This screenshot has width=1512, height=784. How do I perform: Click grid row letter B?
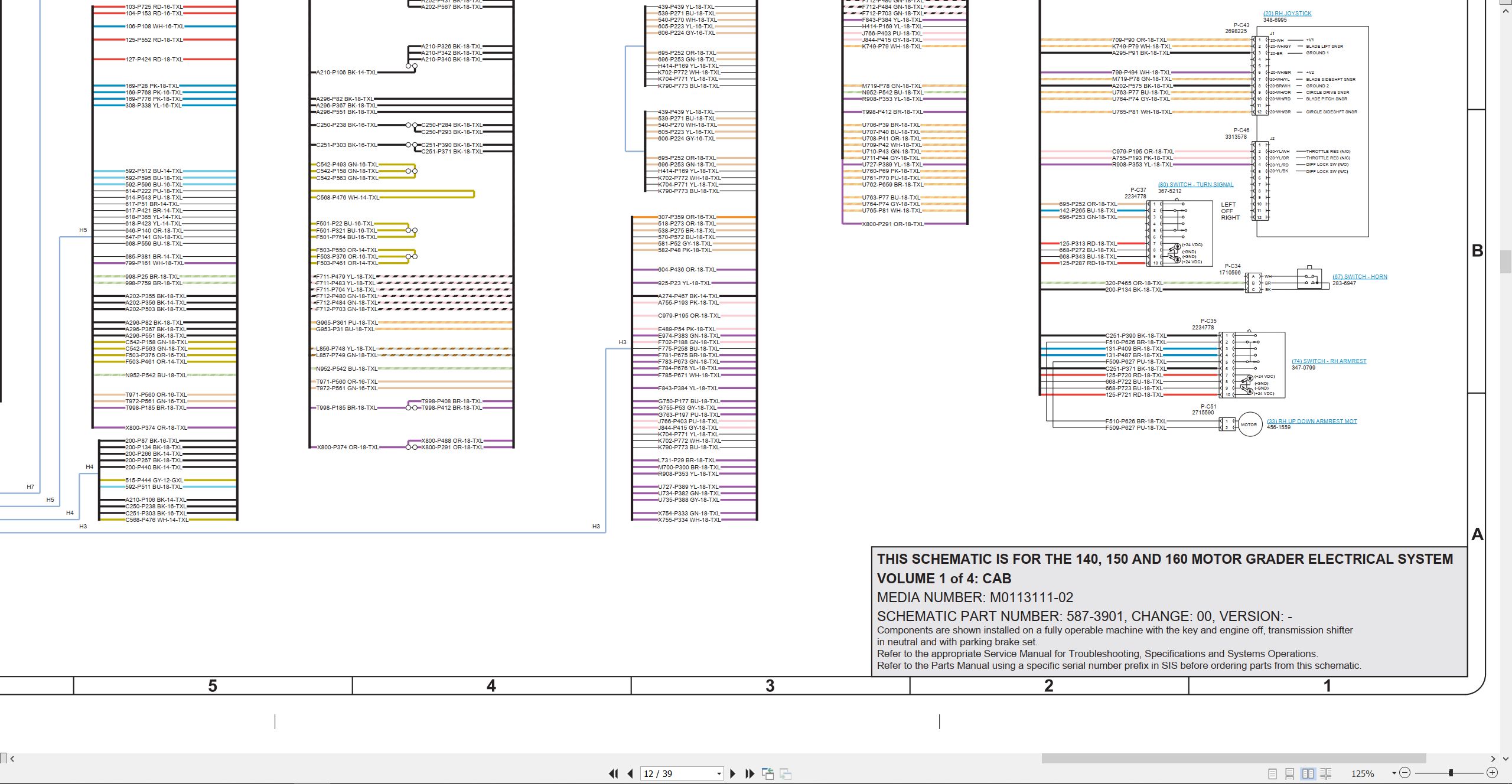pos(1477,251)
